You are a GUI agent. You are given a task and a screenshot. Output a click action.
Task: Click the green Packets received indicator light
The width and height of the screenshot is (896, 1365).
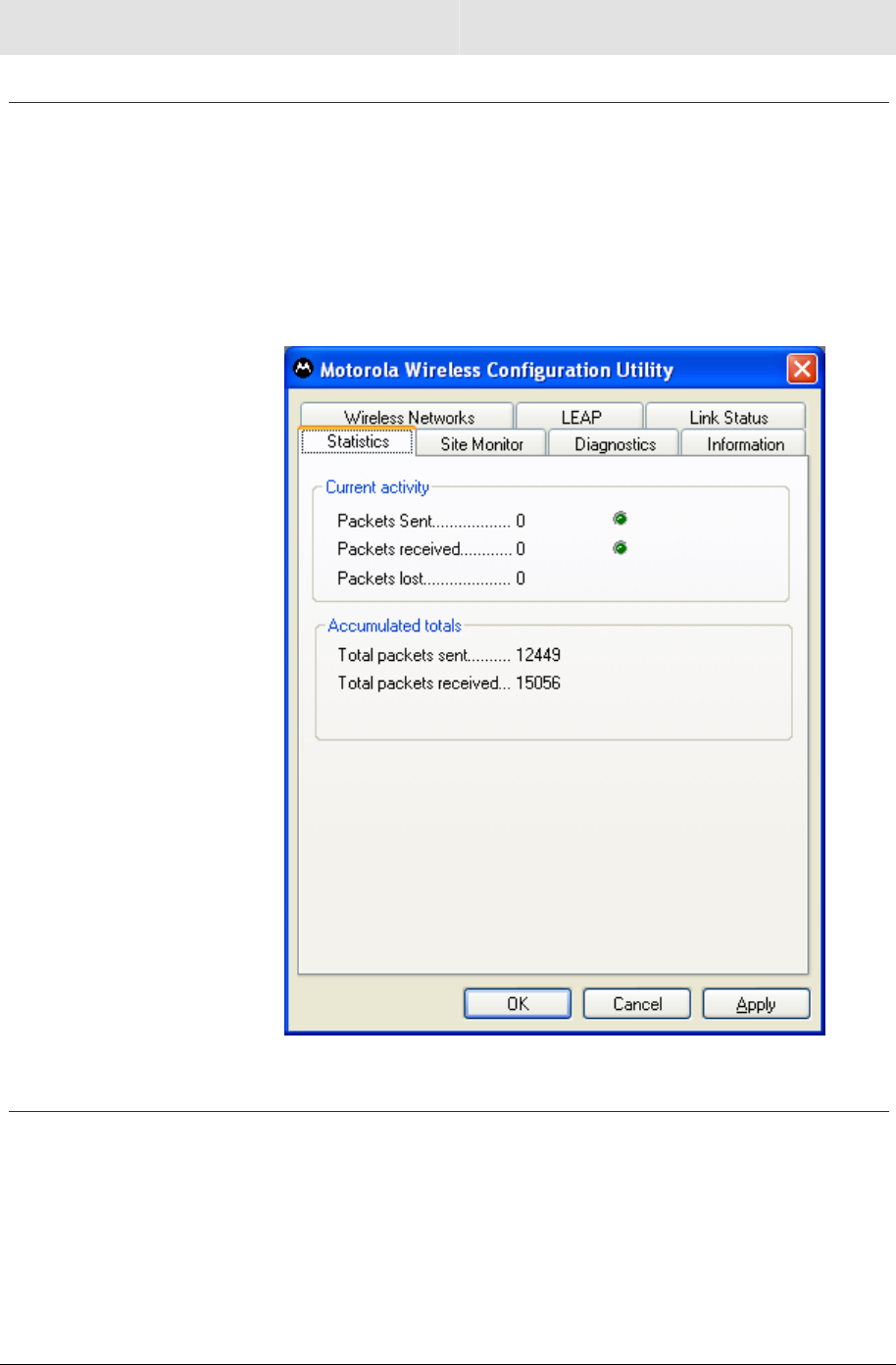coord(620,548)
